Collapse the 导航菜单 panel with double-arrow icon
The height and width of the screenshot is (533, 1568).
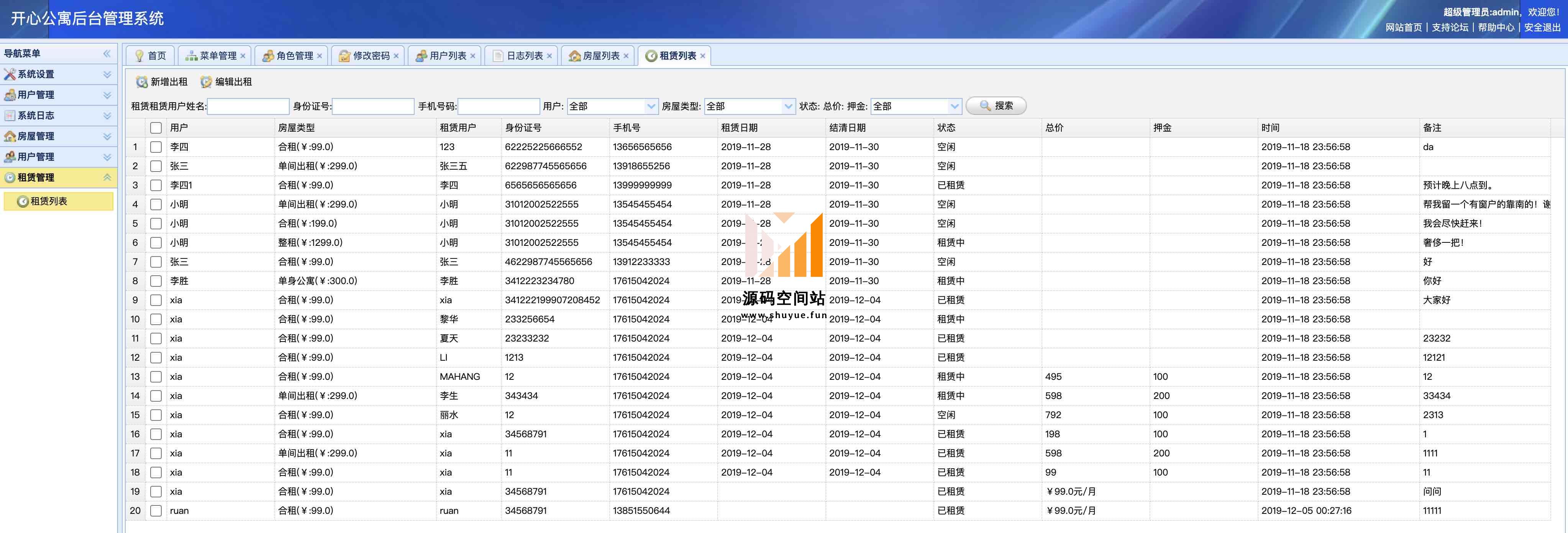click(107, 54)
